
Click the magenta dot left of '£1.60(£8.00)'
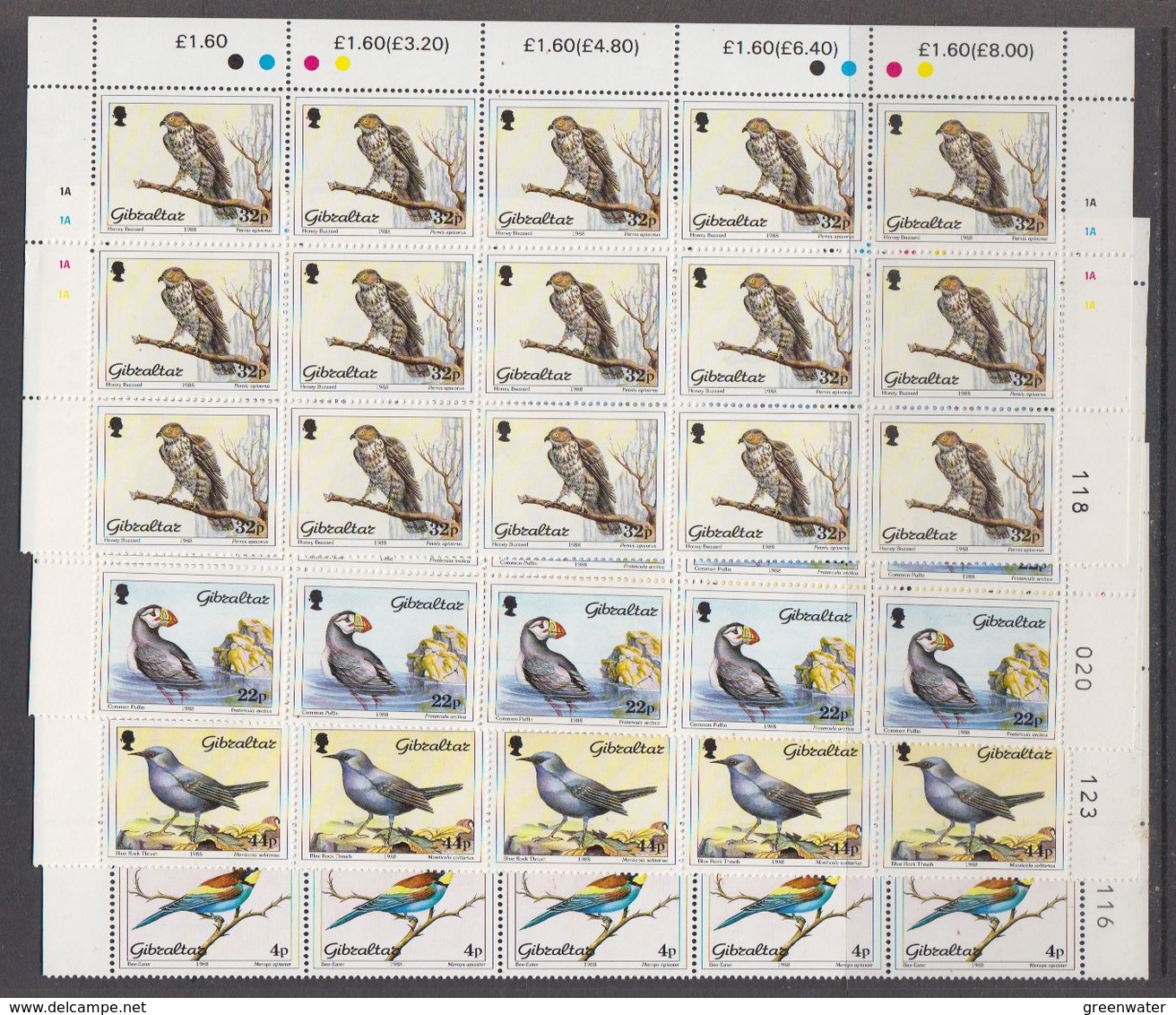[x=895, y=68]
